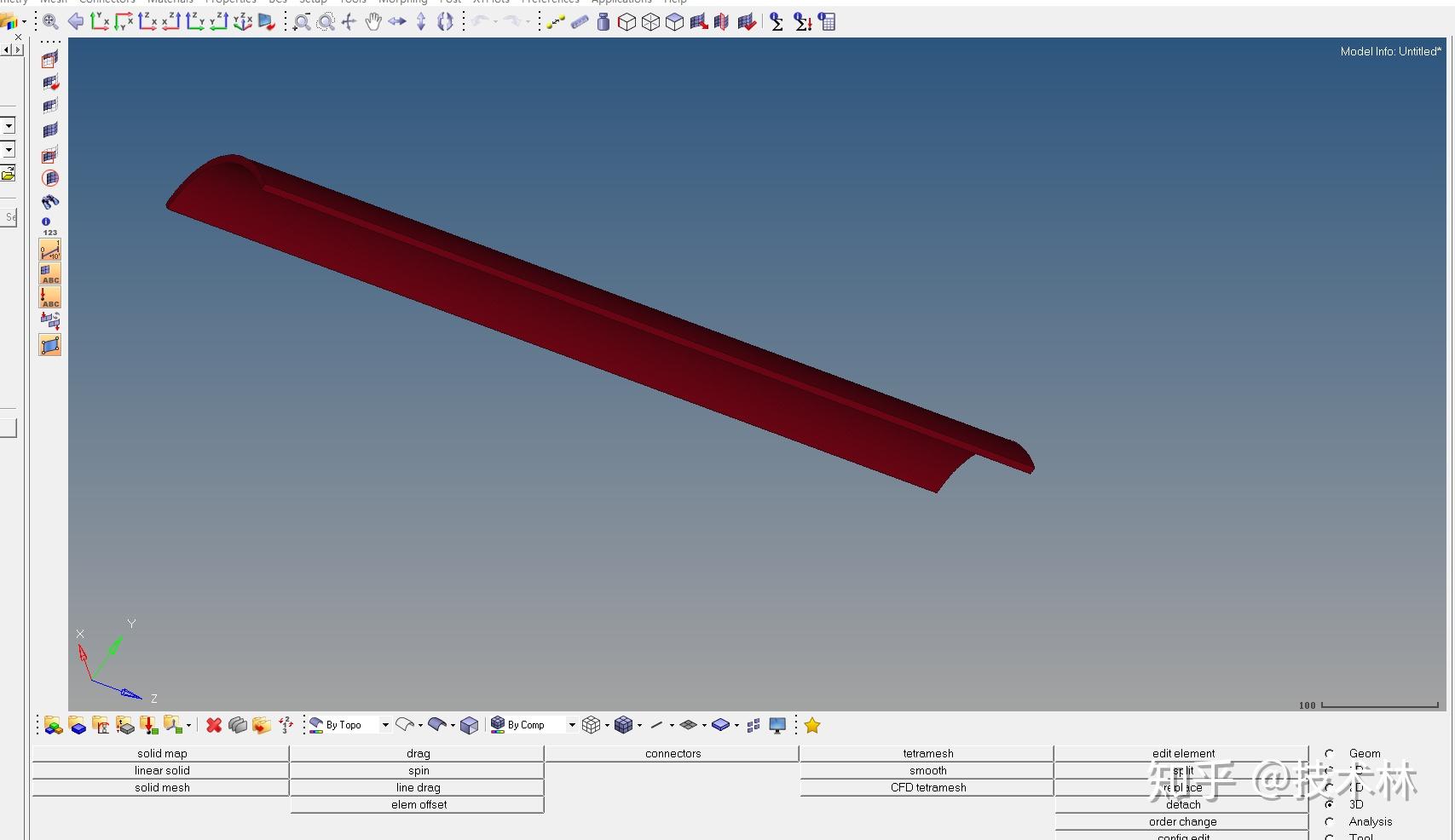Select the Geom radio button
This screenshot has height=840, width=1455.
(x=1329, y=753)
